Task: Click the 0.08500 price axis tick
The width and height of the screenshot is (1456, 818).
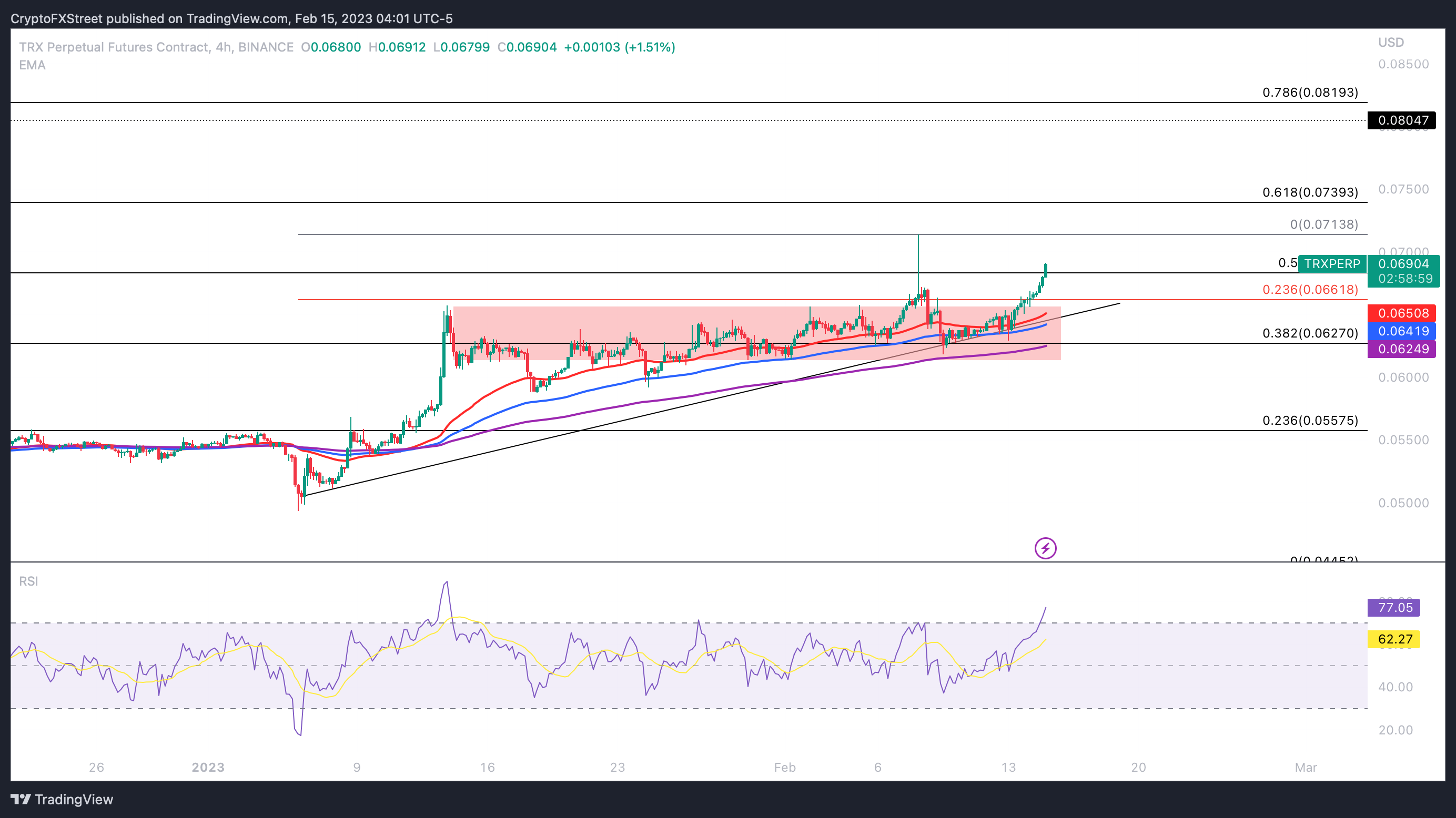Action: 1403,64
